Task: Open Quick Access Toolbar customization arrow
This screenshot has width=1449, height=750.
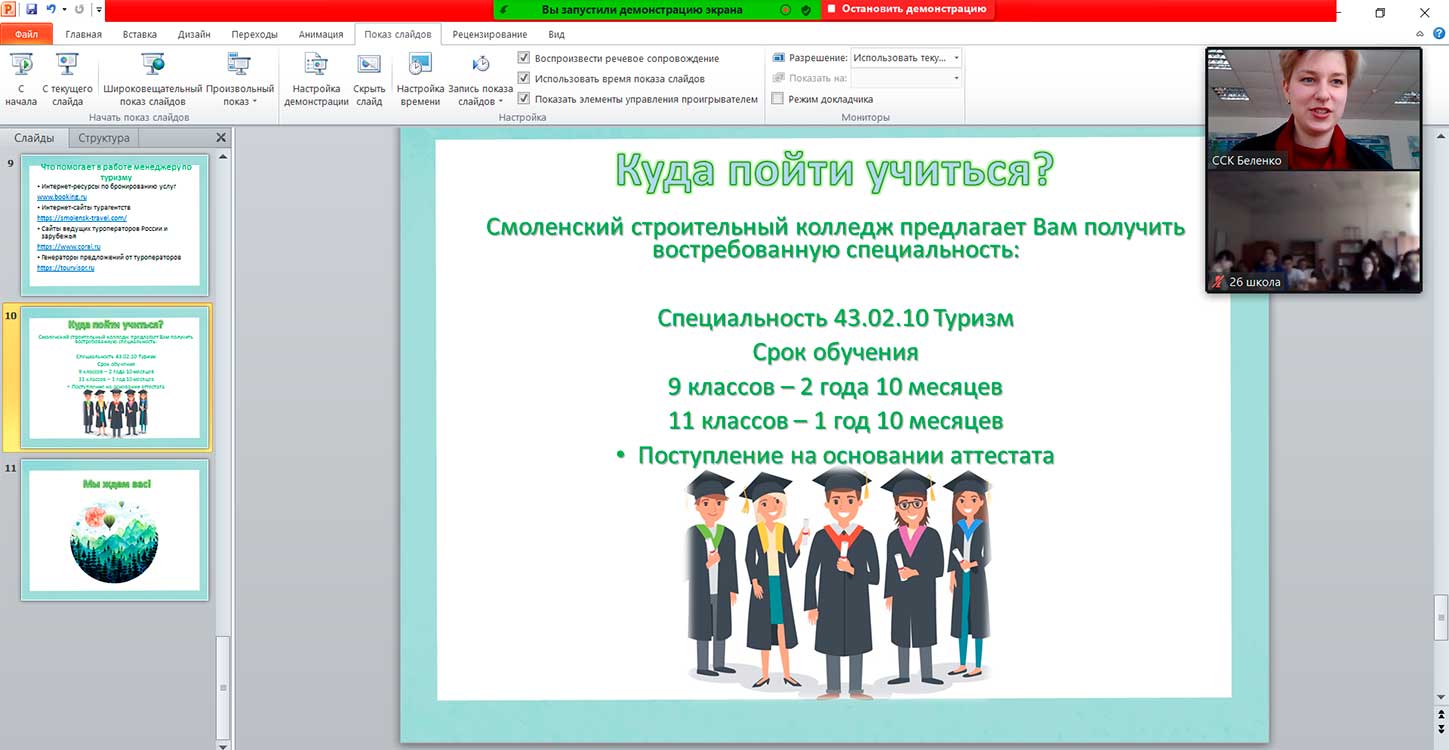Action: [99, 10]
